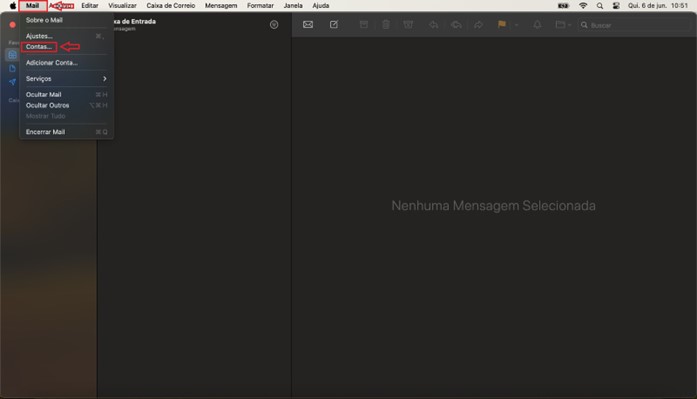The image size is (697, 399).
Task: Expand the Move to folder dropdown arrow
Action: click(x=569, y=25)
